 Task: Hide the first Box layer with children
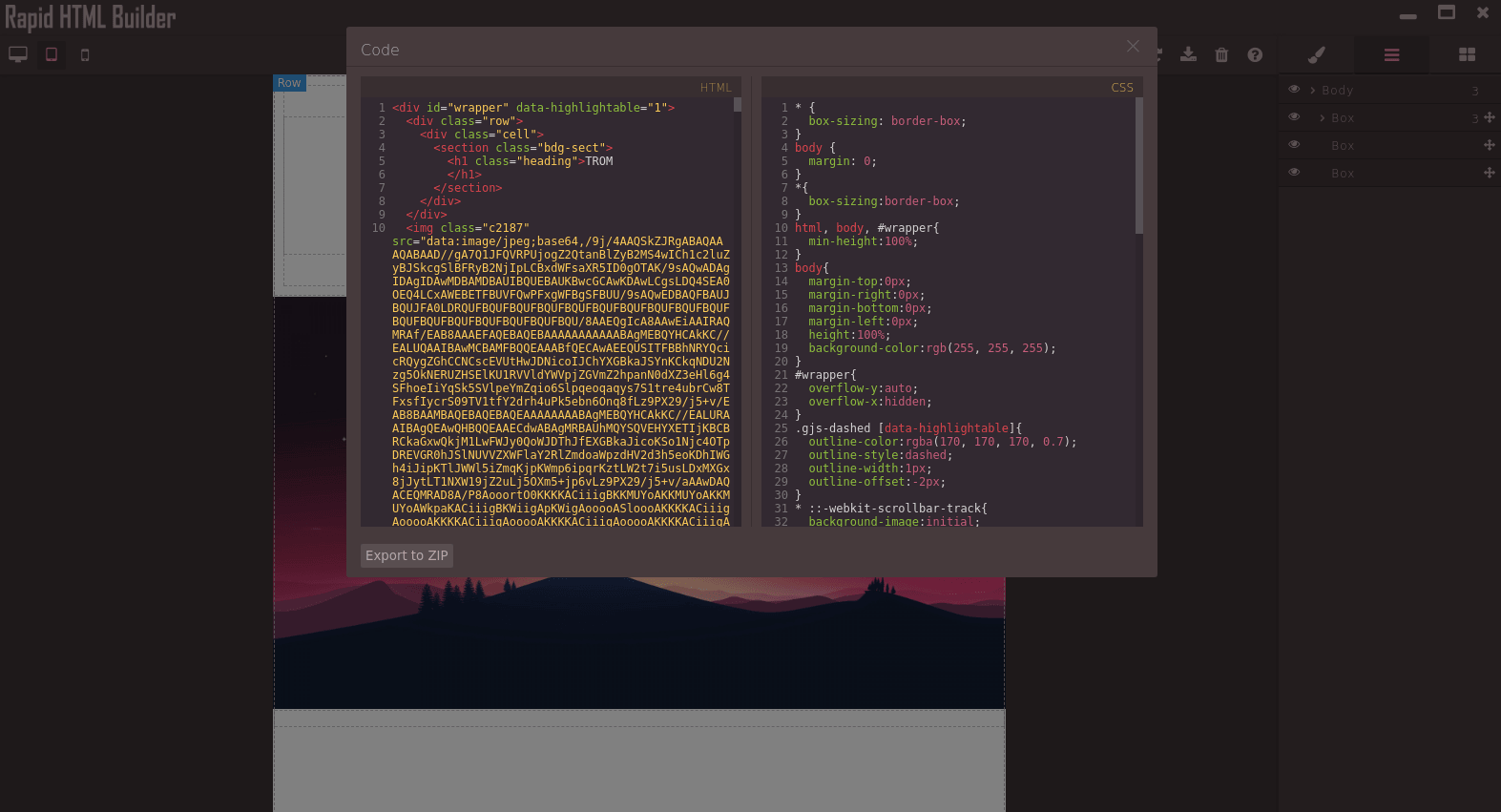[x=1294, y=117]
